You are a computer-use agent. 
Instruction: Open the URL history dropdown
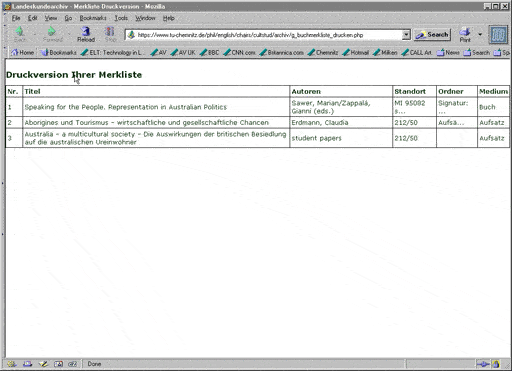(x=406, y=35)
